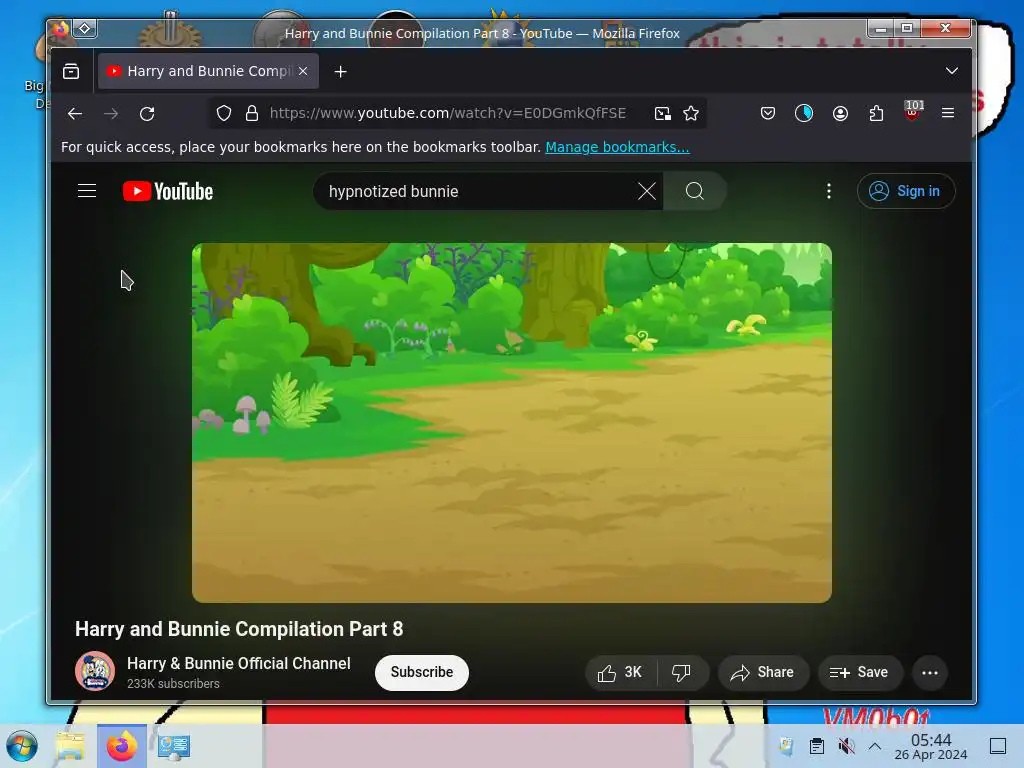Clear the YouTube search query
Screen dimensions: 1024x768
647,191
